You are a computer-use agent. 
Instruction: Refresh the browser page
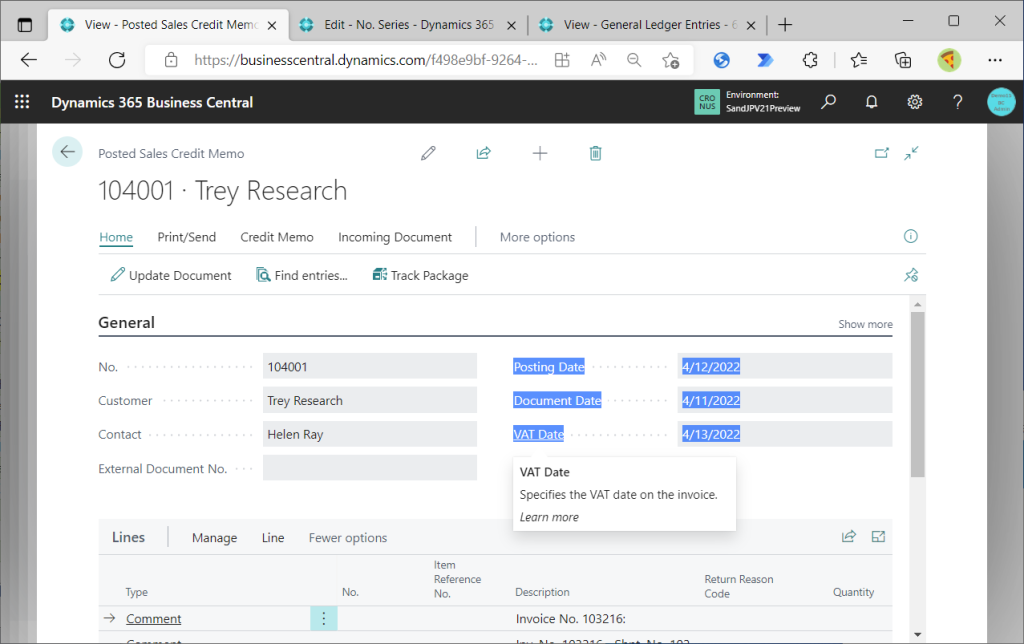point(117,60)
